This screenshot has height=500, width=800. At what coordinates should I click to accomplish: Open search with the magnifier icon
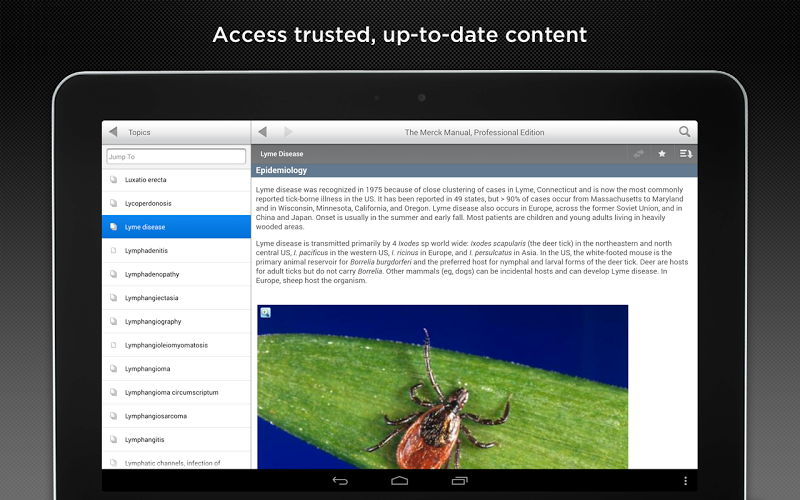(684, 132)
